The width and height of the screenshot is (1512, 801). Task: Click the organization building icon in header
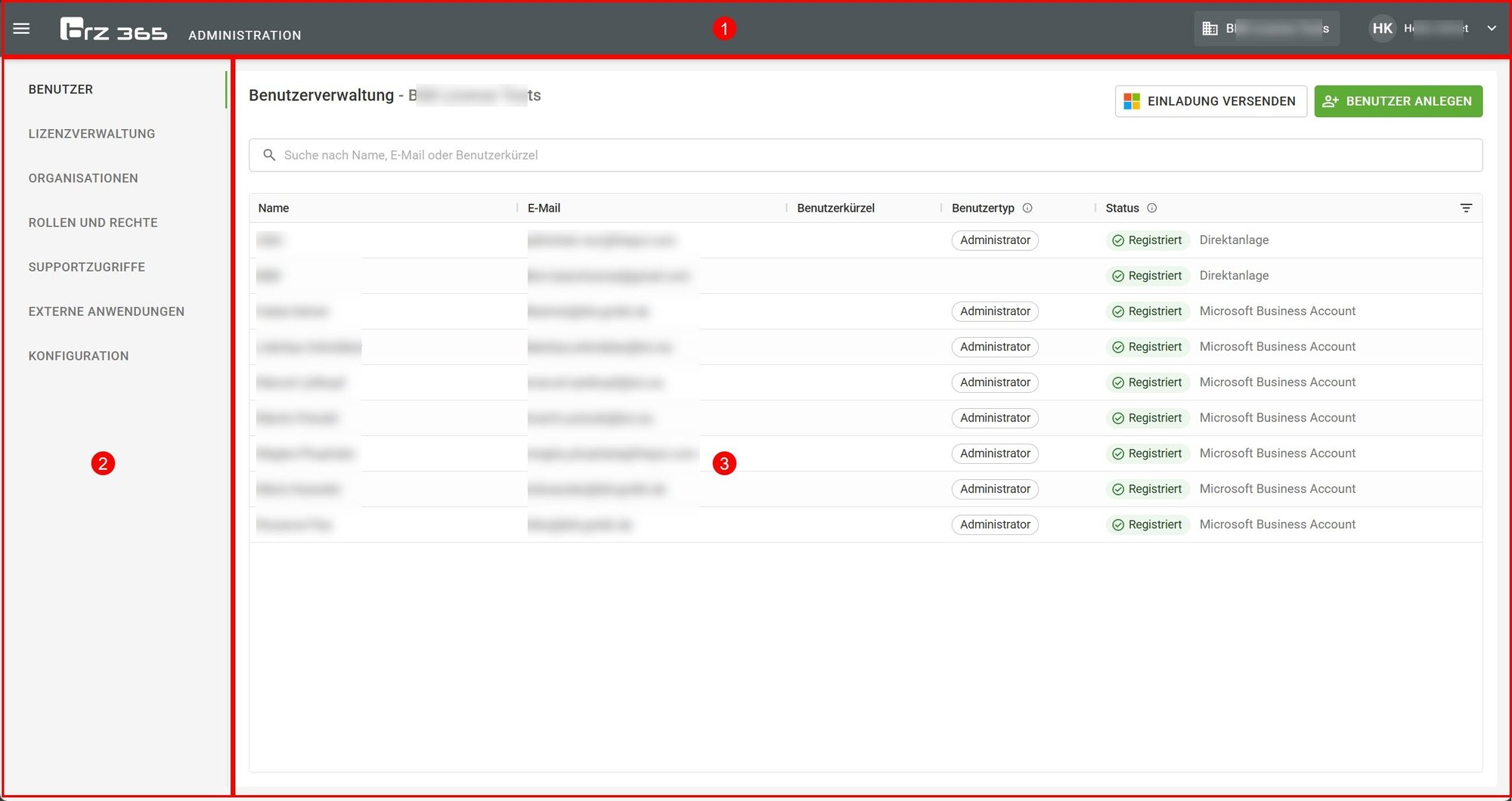click(1210, 29)
